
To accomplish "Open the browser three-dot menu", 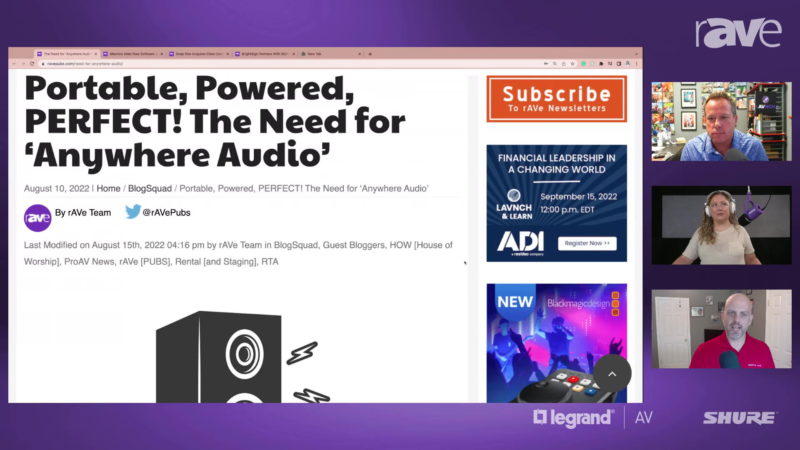I will coord(636,63).
